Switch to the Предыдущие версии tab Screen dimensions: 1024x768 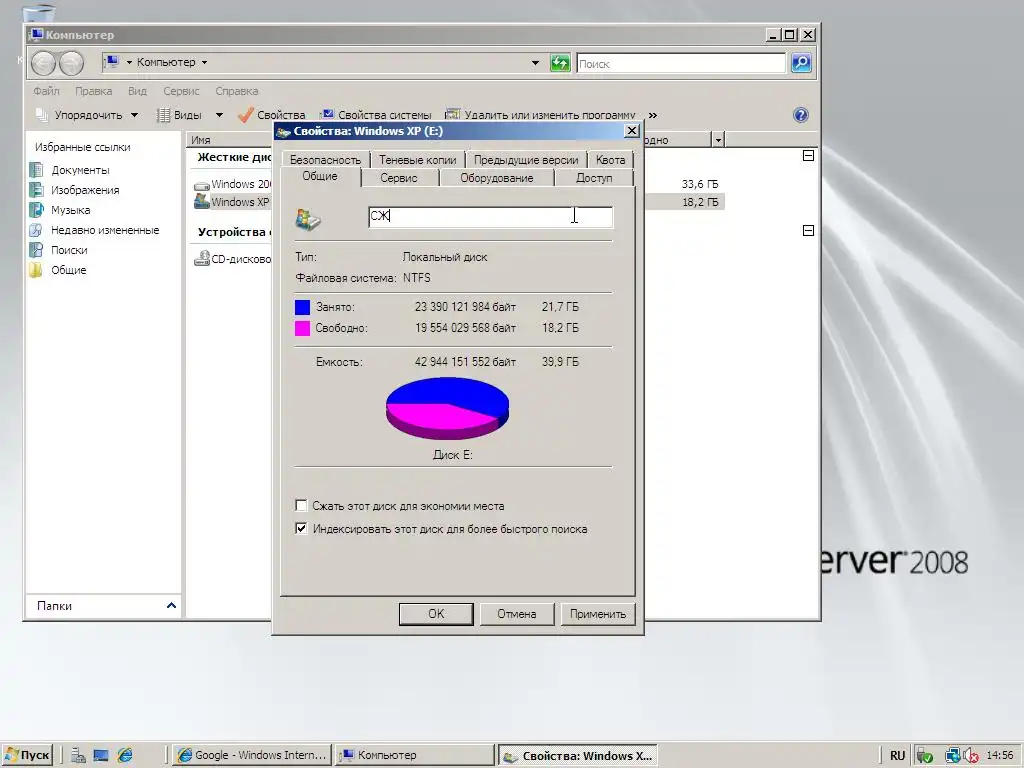526,159
